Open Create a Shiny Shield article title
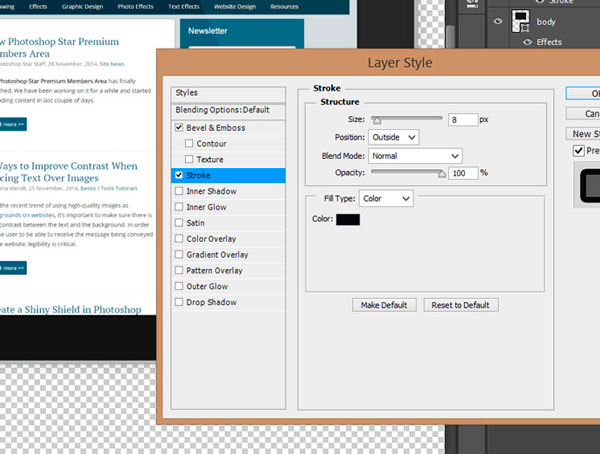This screenshot has height=454, width=600. (x=70, y=309)
